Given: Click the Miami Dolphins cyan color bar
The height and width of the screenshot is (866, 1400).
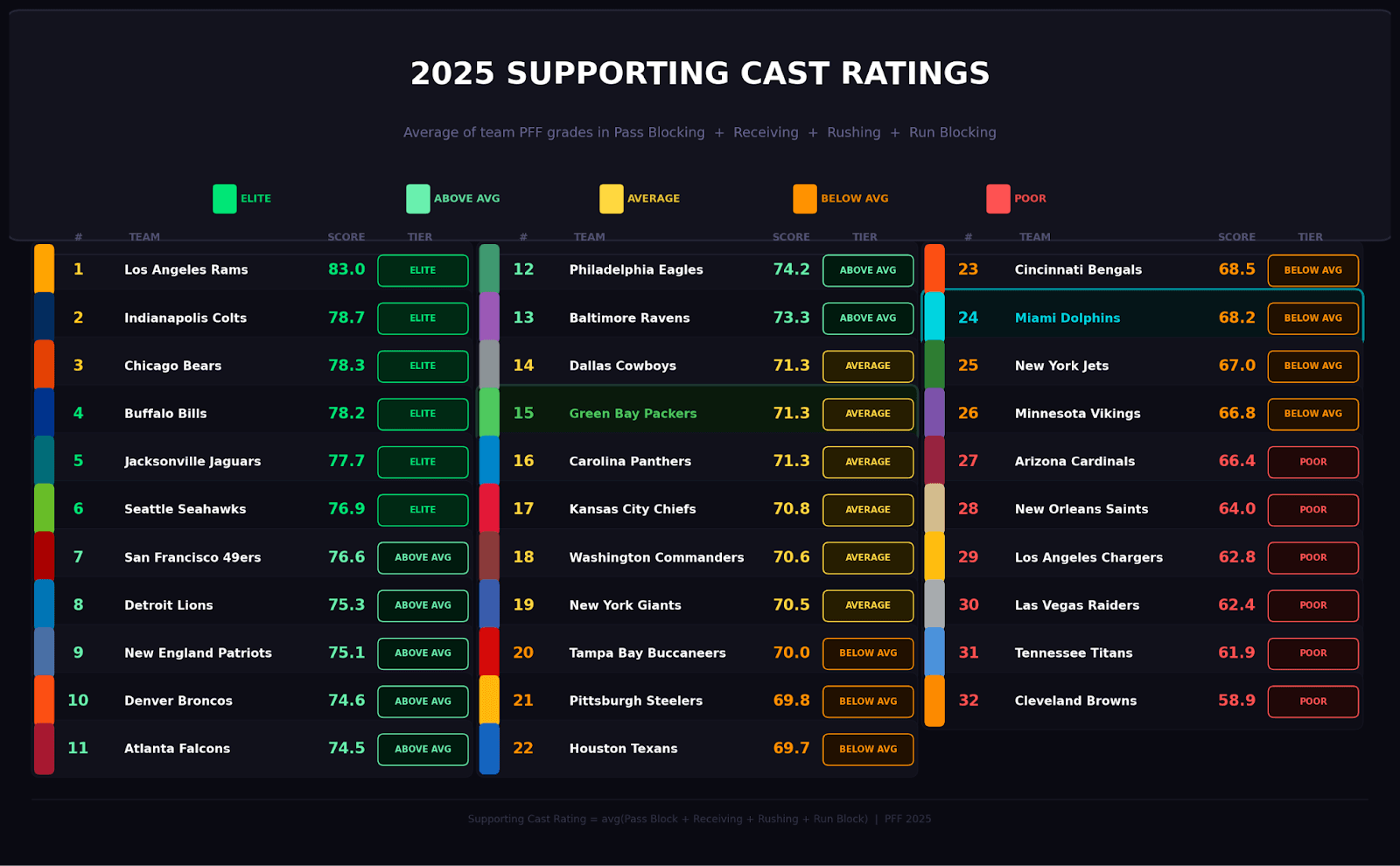Looking at the screenshot, I should pyautogui.click(x=934, y=318).
